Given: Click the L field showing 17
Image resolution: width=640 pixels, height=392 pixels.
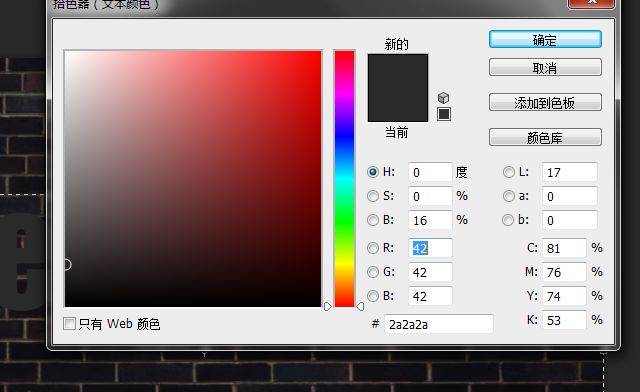Looking at the screenshot, I should tap(570, 172).
